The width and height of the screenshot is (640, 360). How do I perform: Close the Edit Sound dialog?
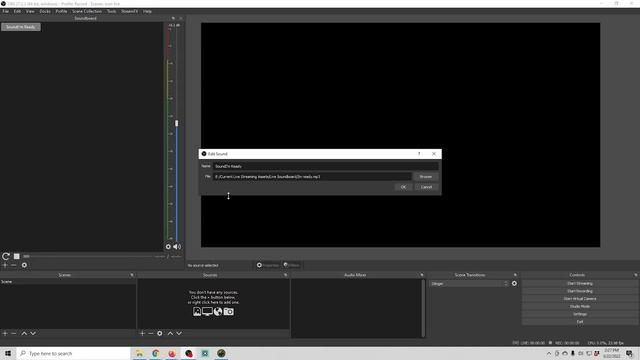click(434, 154)
